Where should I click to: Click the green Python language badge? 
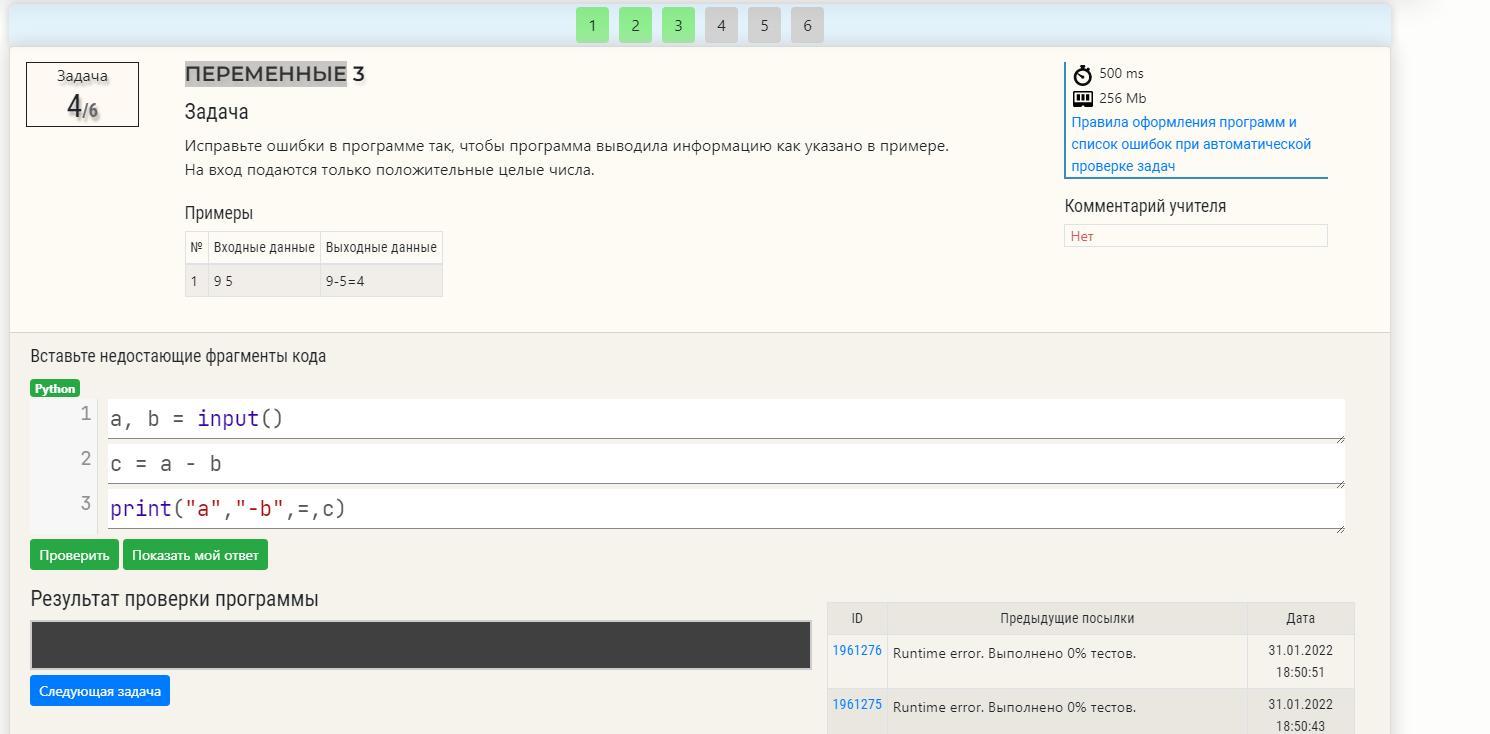[55, 388]
